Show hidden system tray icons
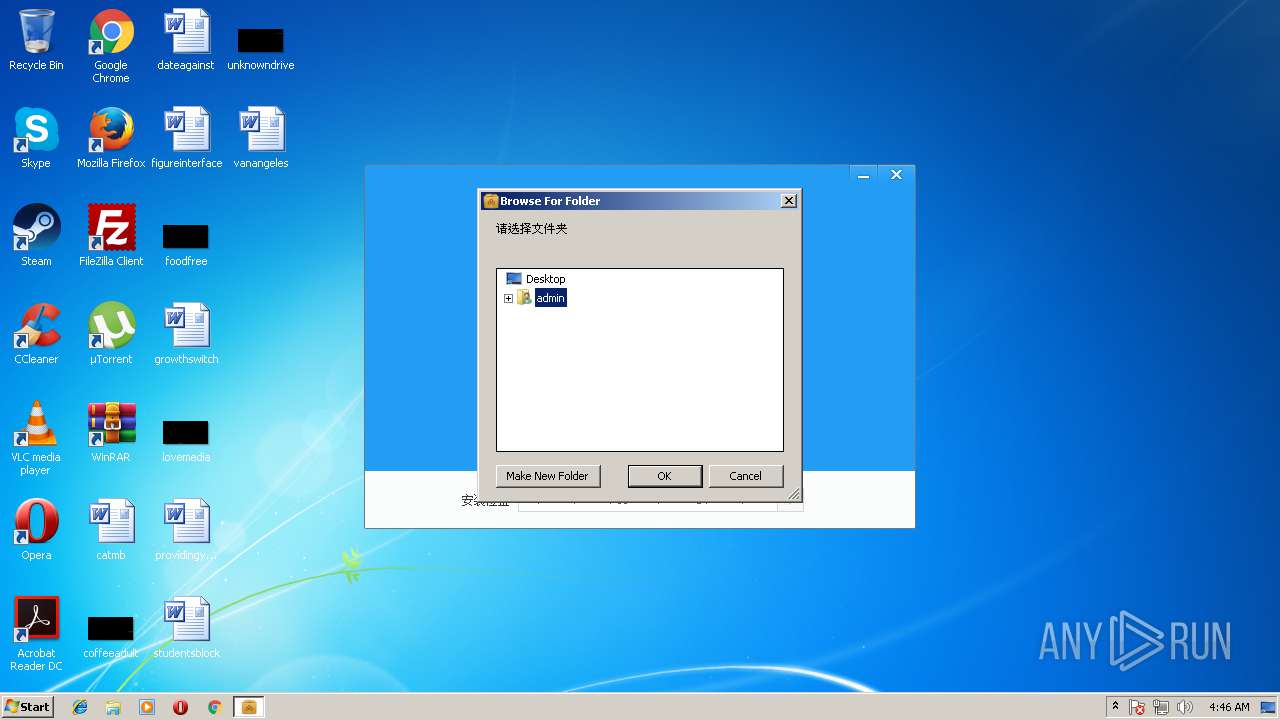This screenshot has height=720, width=1280. click(x=1115, y=707)
